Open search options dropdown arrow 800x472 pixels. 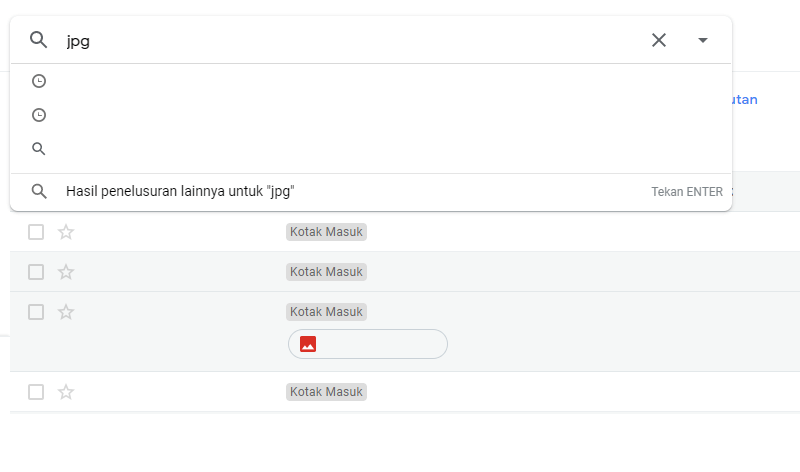coord(703,40)
